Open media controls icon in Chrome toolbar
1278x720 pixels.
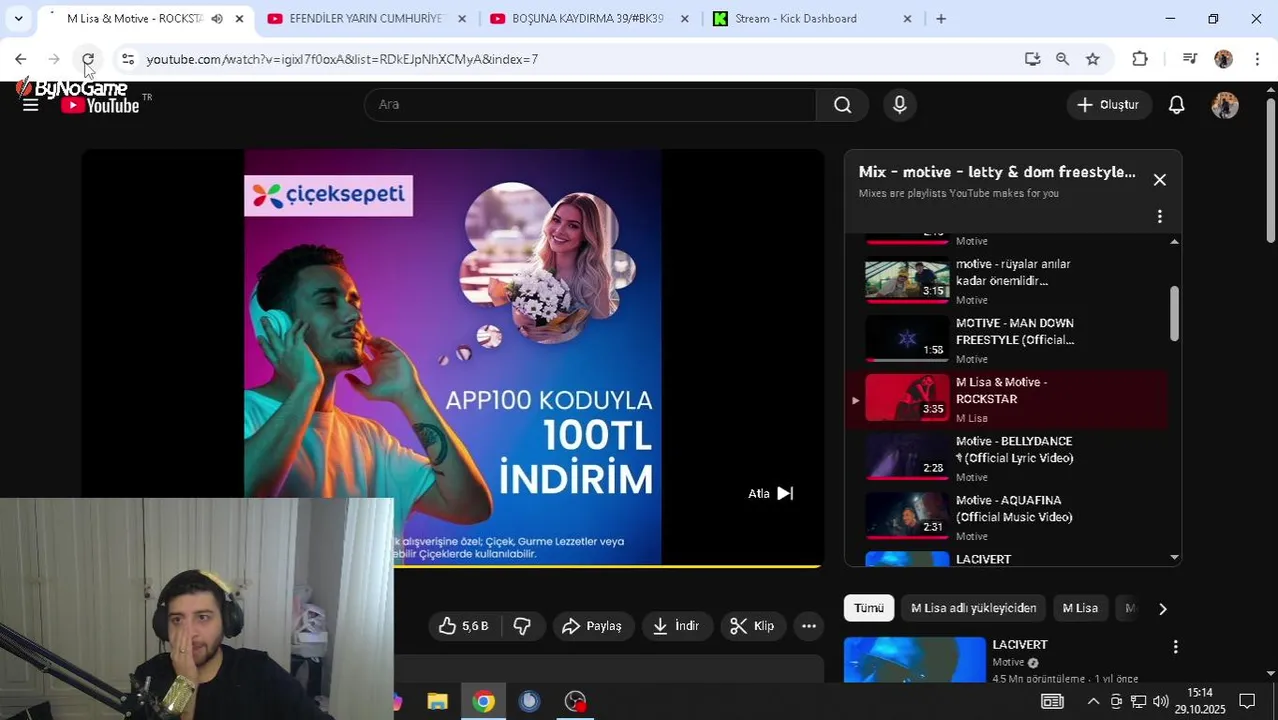[1189, 59]
